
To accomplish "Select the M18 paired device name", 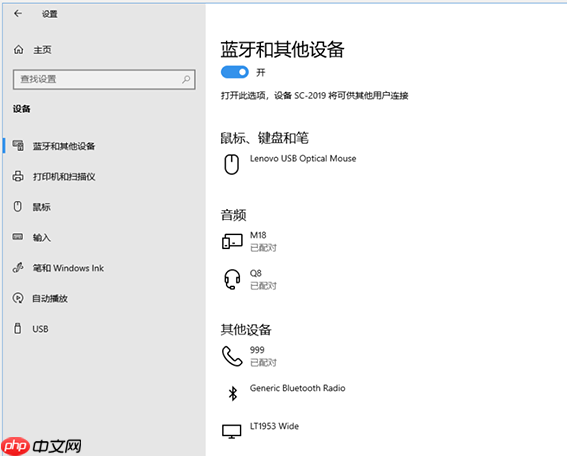I will (258, 235).
